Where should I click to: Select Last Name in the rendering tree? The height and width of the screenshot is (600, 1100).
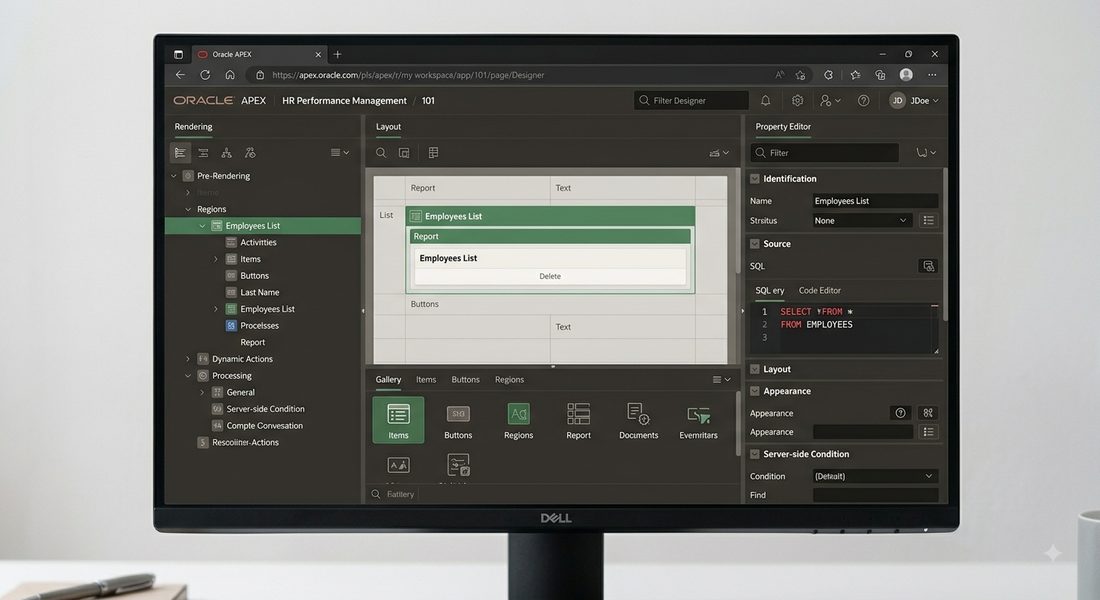pyautogui.click(x=260, y=293)
